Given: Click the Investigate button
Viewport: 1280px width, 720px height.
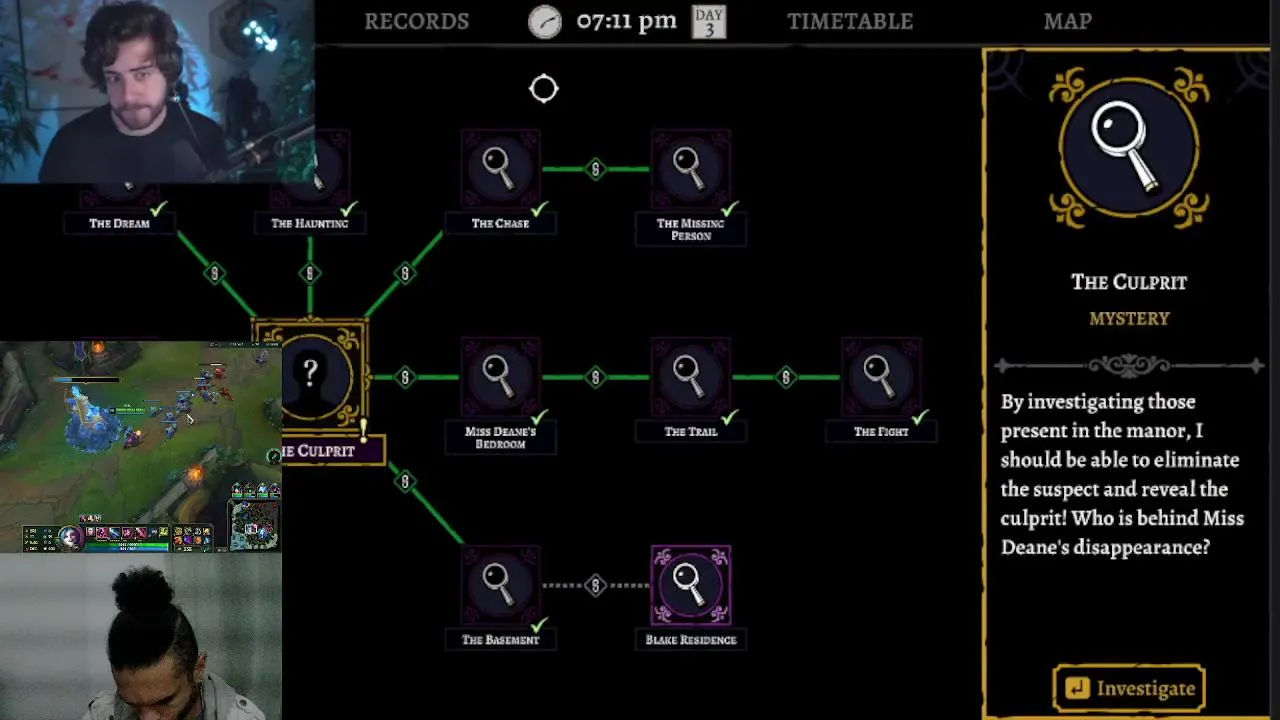Looking at the screenshot, I should [x=1129, y=688].
